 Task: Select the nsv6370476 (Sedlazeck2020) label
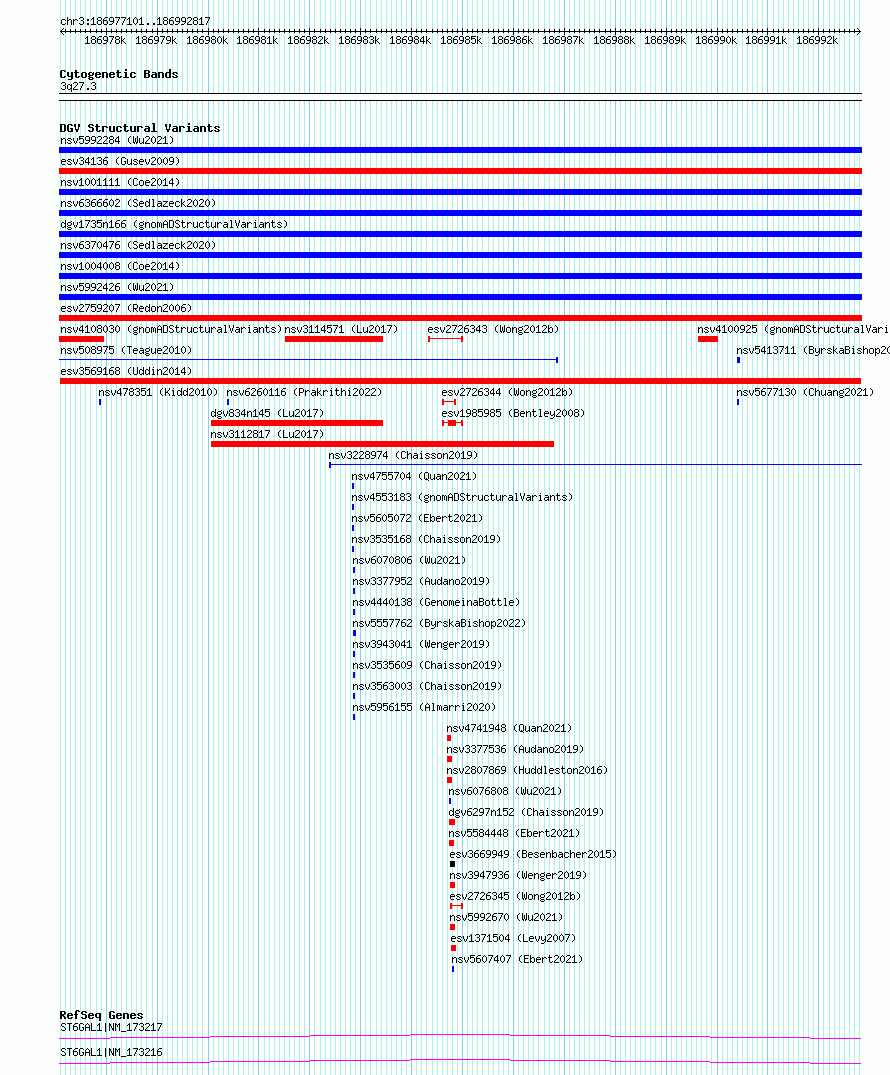138,245
